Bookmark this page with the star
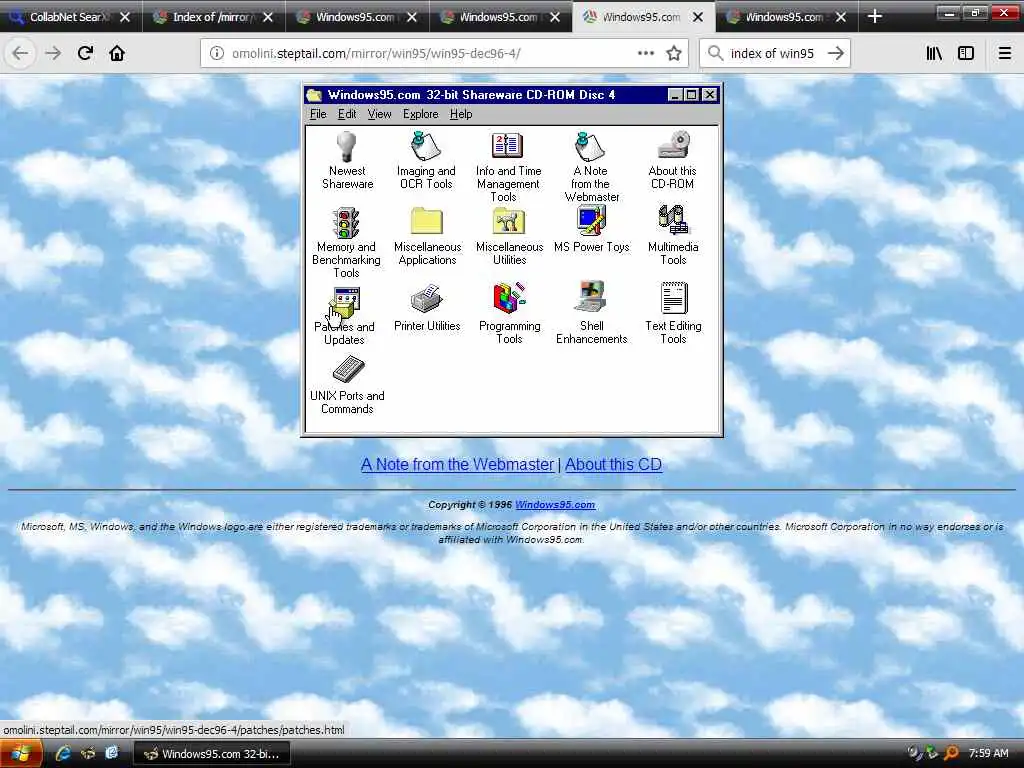1024x768 pixels. 674,54
